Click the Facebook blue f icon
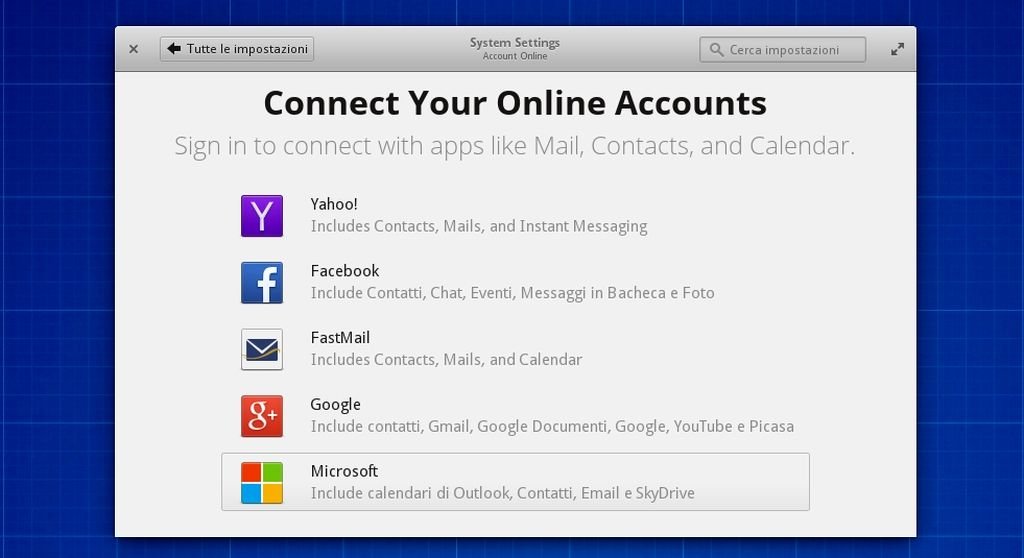The height and width of the screenshot is (558, 1024). 262,283
